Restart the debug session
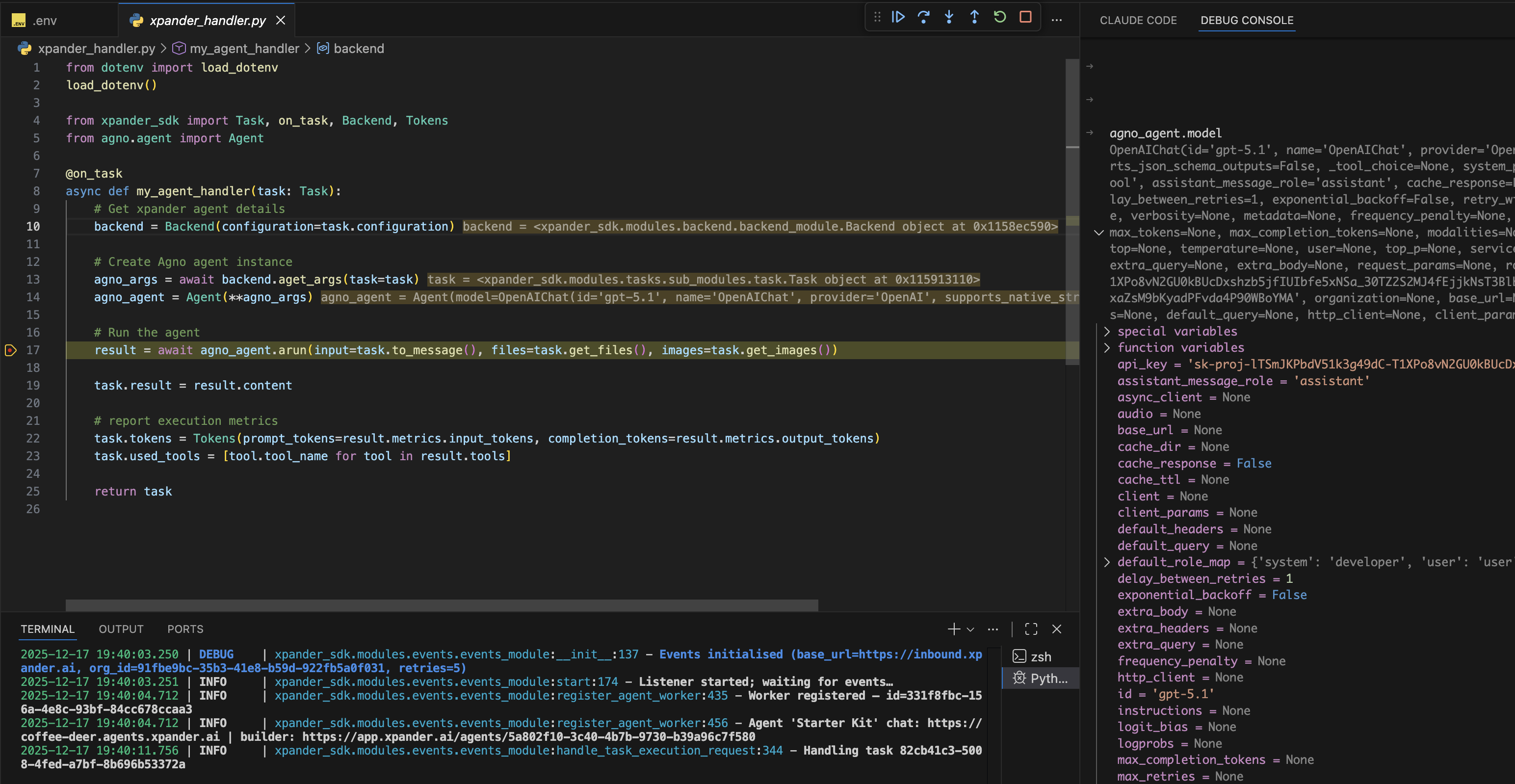1515x784 pixels. click(x=1000, y=17)
